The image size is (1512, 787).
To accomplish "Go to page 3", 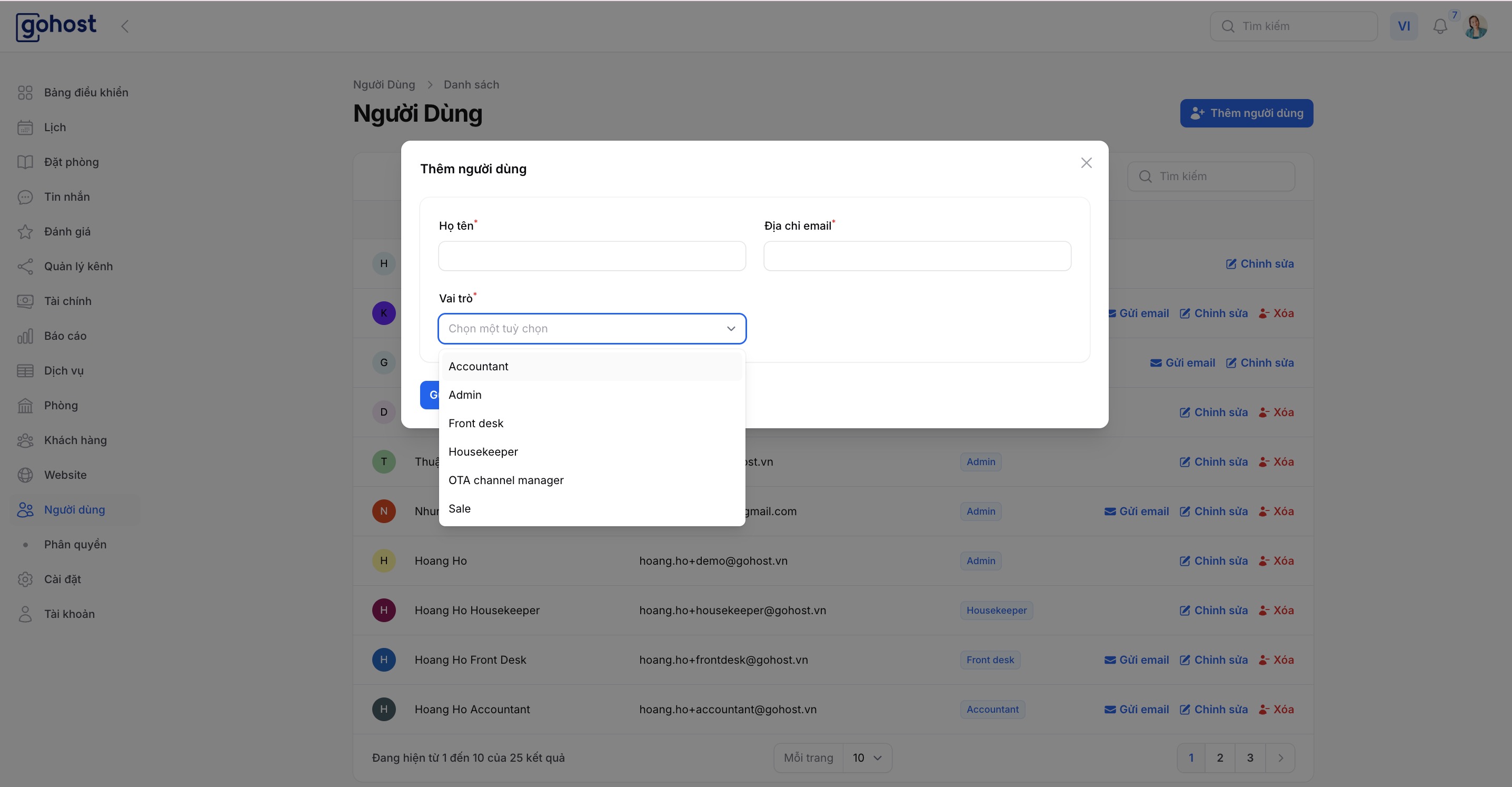I will point(1250,758).
